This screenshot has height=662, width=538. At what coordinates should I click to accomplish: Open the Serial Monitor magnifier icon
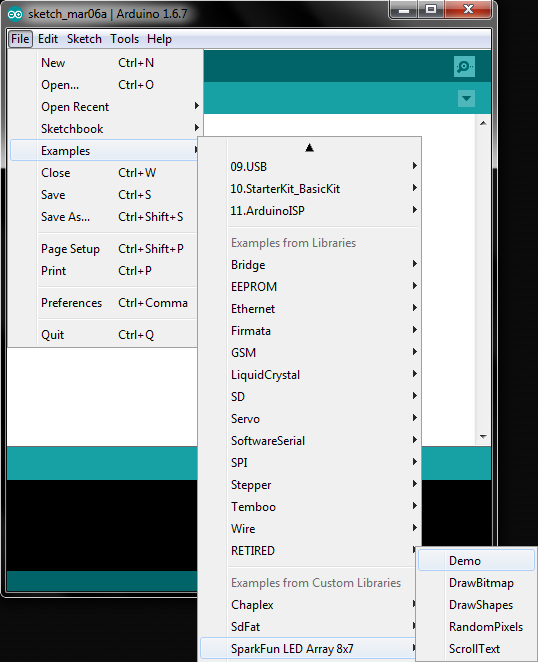pos(464,67)
